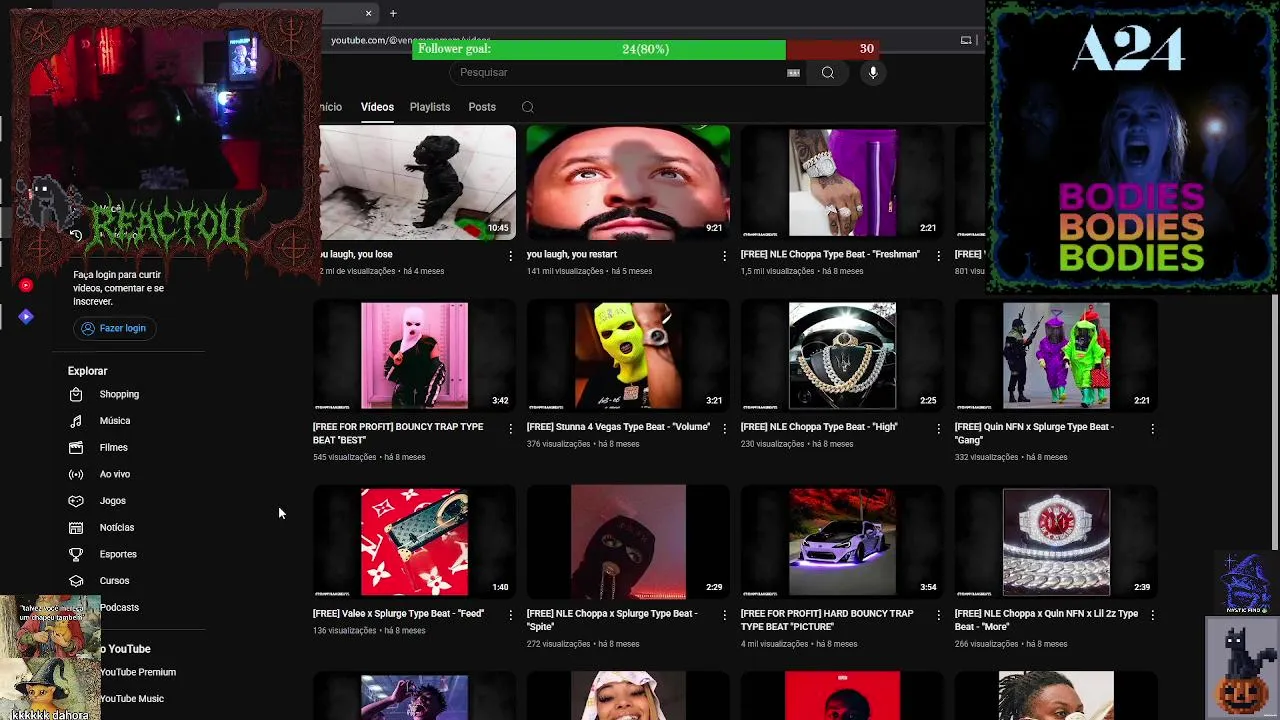Image resolution: width=1280 pixels, height=720 pixels.
Task: Open options for Stunna 4 Vegas "Volume"
Action: [x=724, y=428]
